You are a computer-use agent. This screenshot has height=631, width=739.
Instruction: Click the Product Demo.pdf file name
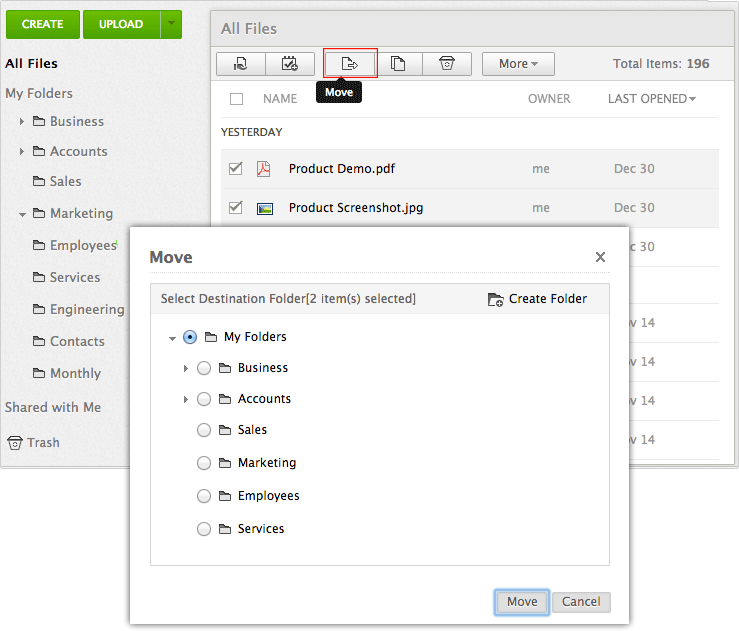point(342,169)
